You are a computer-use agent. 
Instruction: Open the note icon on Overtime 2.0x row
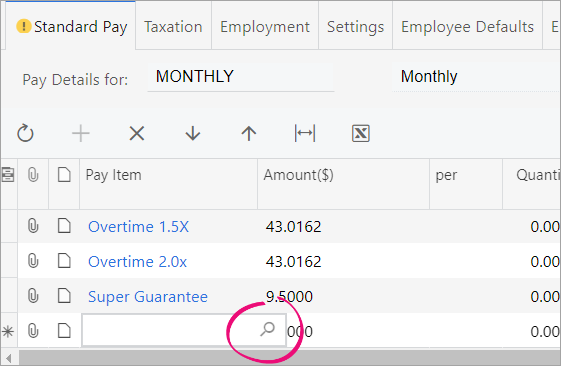pyautogui.click(x=64, y=261)
